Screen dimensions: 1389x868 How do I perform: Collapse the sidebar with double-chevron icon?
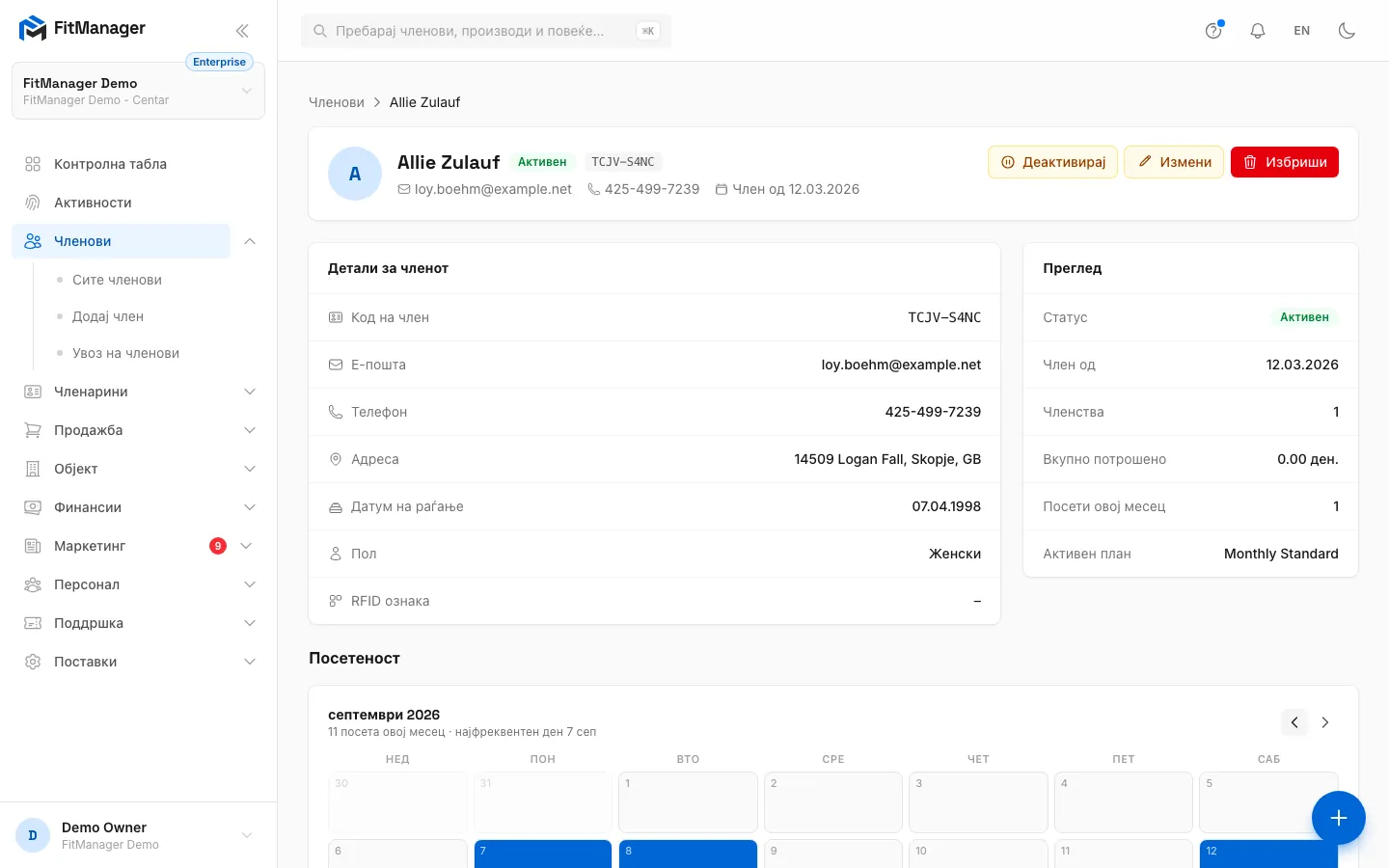click(x=242, y=31)
